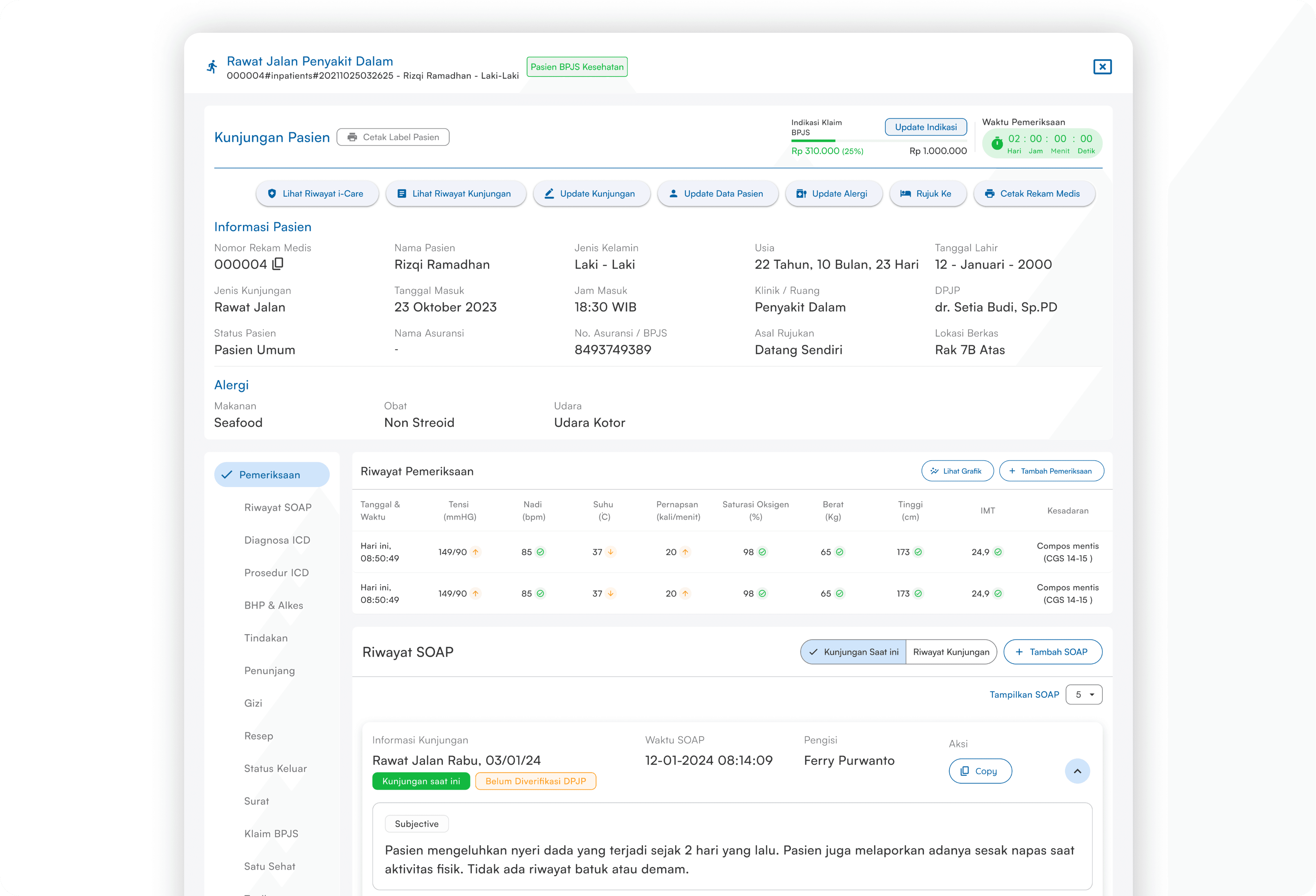Click the bed icon on Rujuk Ke
The image size is (1316, 896).
coord(905,194)
